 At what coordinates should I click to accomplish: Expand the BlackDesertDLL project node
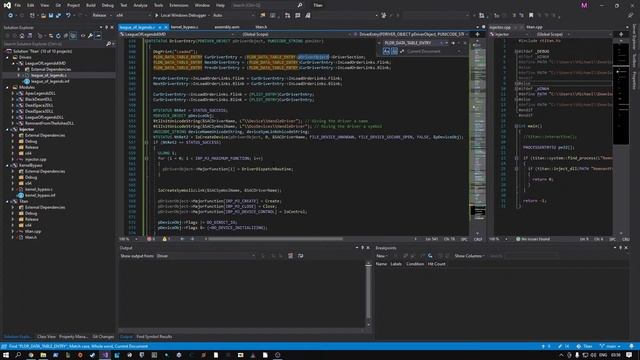[13, 99]
